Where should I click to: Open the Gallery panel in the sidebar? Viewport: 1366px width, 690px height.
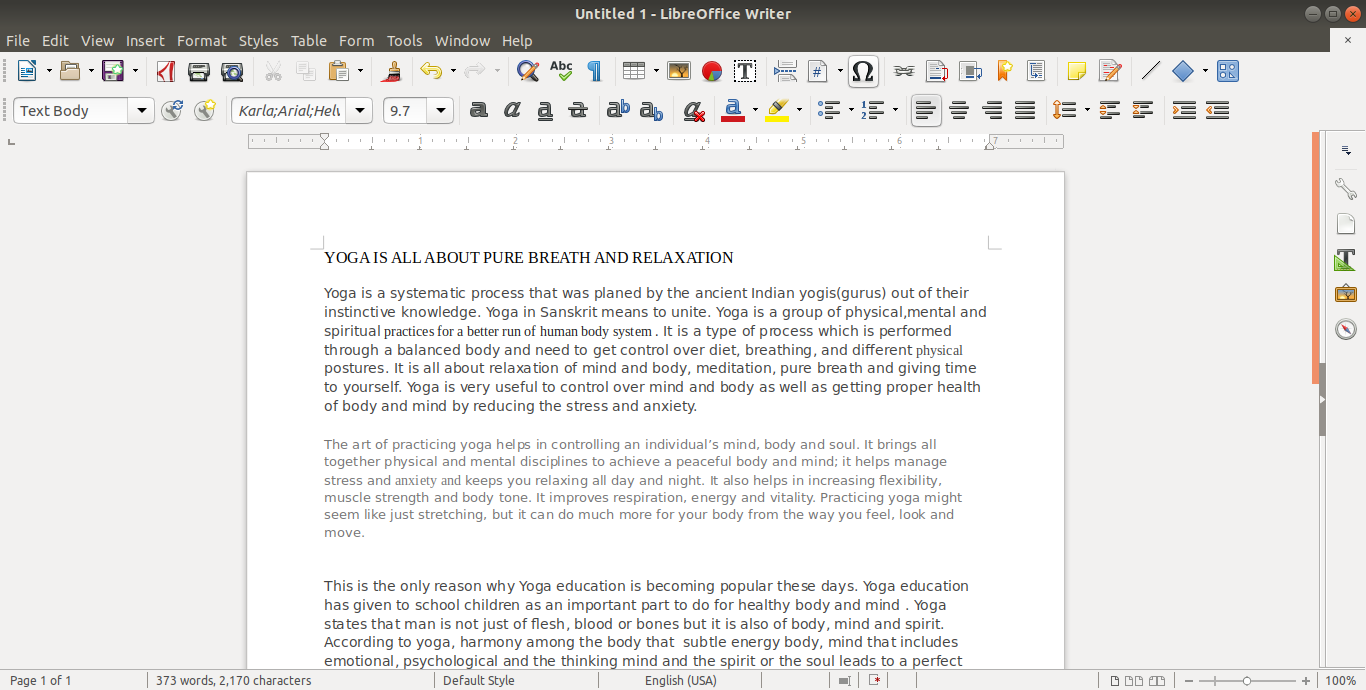tap(1345, 294)
